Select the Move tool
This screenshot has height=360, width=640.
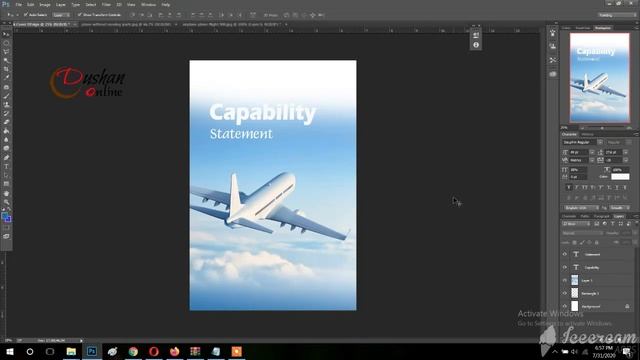click(x=6, y=34)
